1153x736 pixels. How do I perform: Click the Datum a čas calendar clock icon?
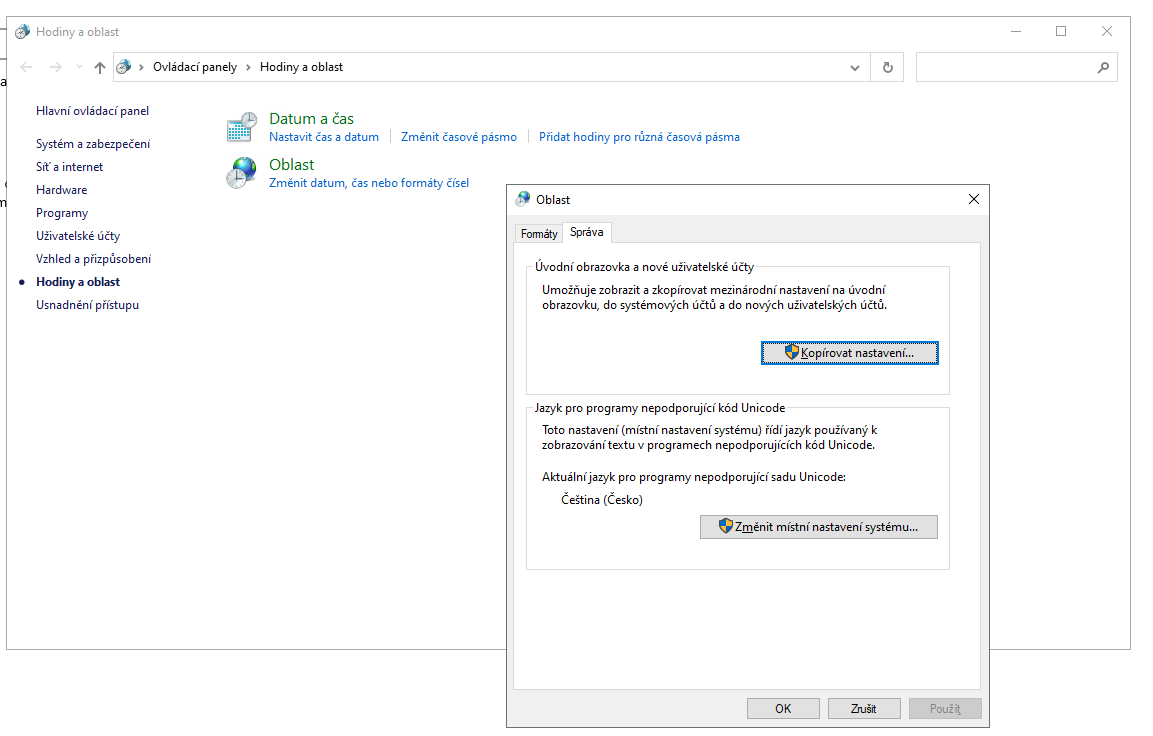tap(241, 128)
